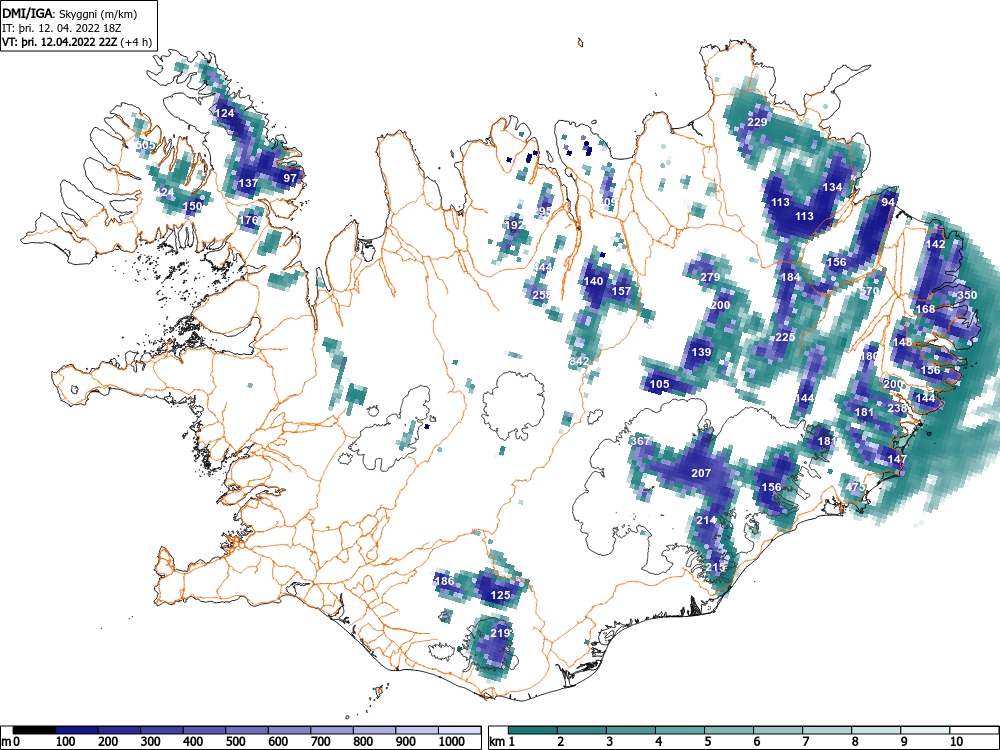Click visibility value 134 on the map

(832, 187)
